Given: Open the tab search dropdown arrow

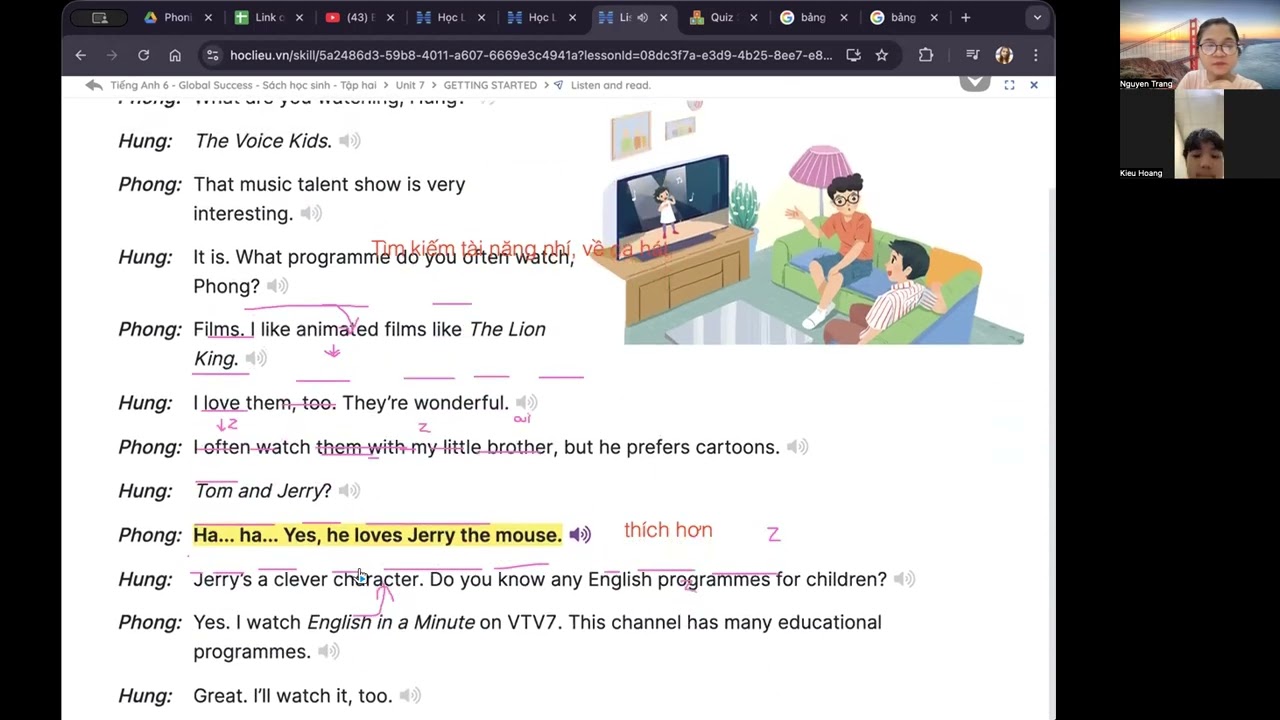Looking at the screenshot, I should coord(1037,17).
